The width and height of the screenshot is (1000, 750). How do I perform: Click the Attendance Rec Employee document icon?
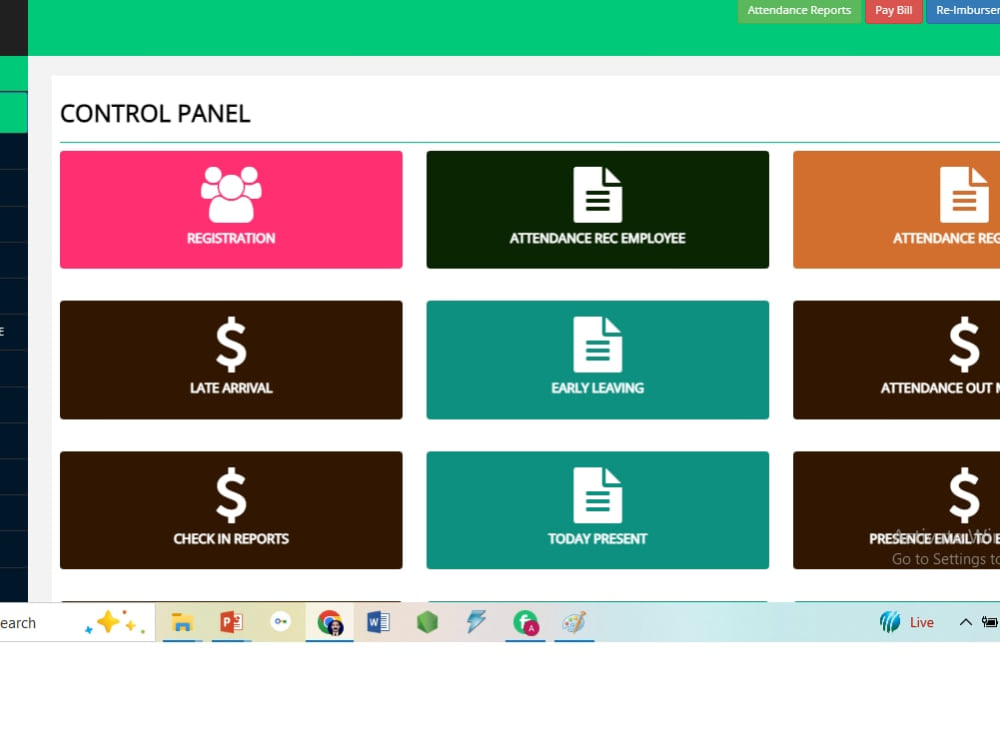pos(598,195)
